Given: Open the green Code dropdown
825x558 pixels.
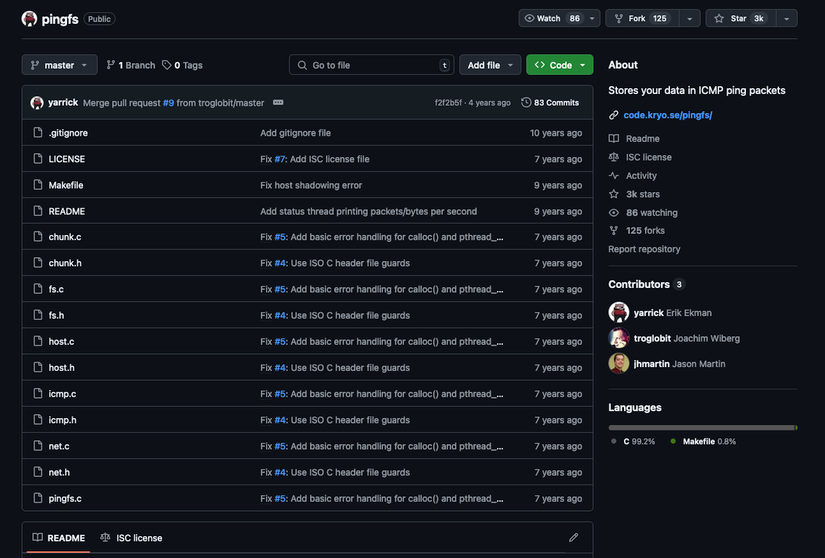Looking at the screenshot, I should point(560,65).
